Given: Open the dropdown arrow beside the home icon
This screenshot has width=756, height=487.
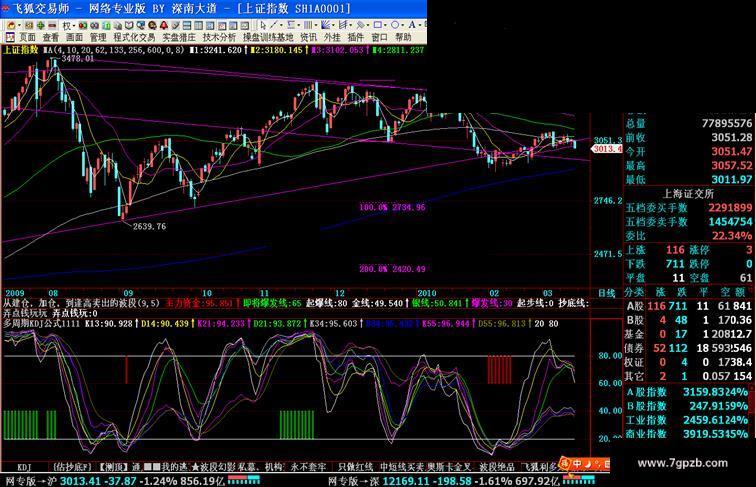Looking at the screenshot, I should pyautogui.click(x=19, y=25).
